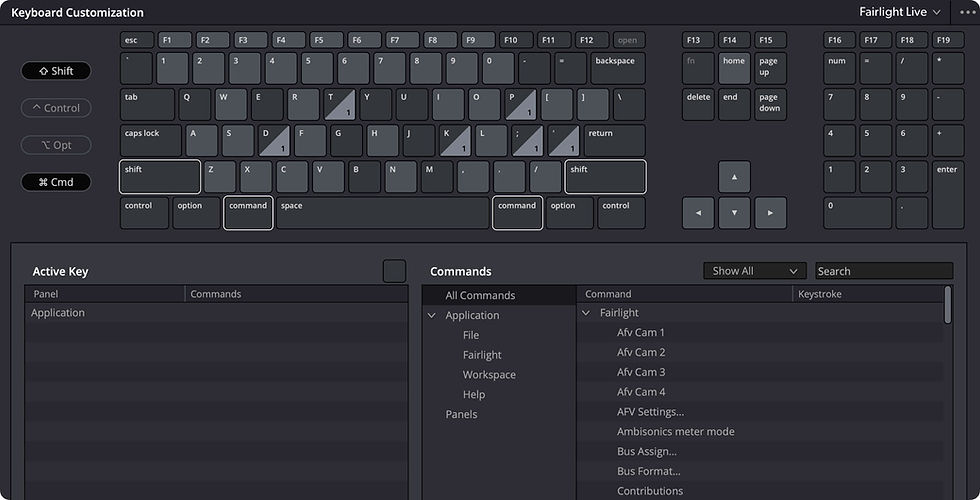Select the Afv Cam 4 command
The width and height of the screenshot is (980, 500).
(641, 392)
